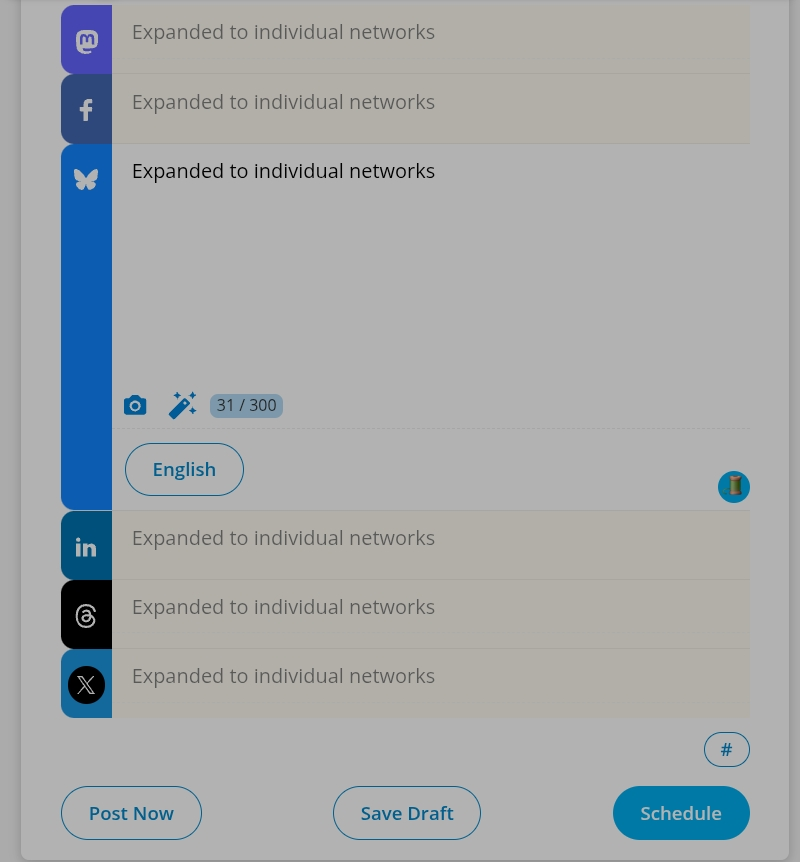Select the X network icon

[x=87, y=685]
